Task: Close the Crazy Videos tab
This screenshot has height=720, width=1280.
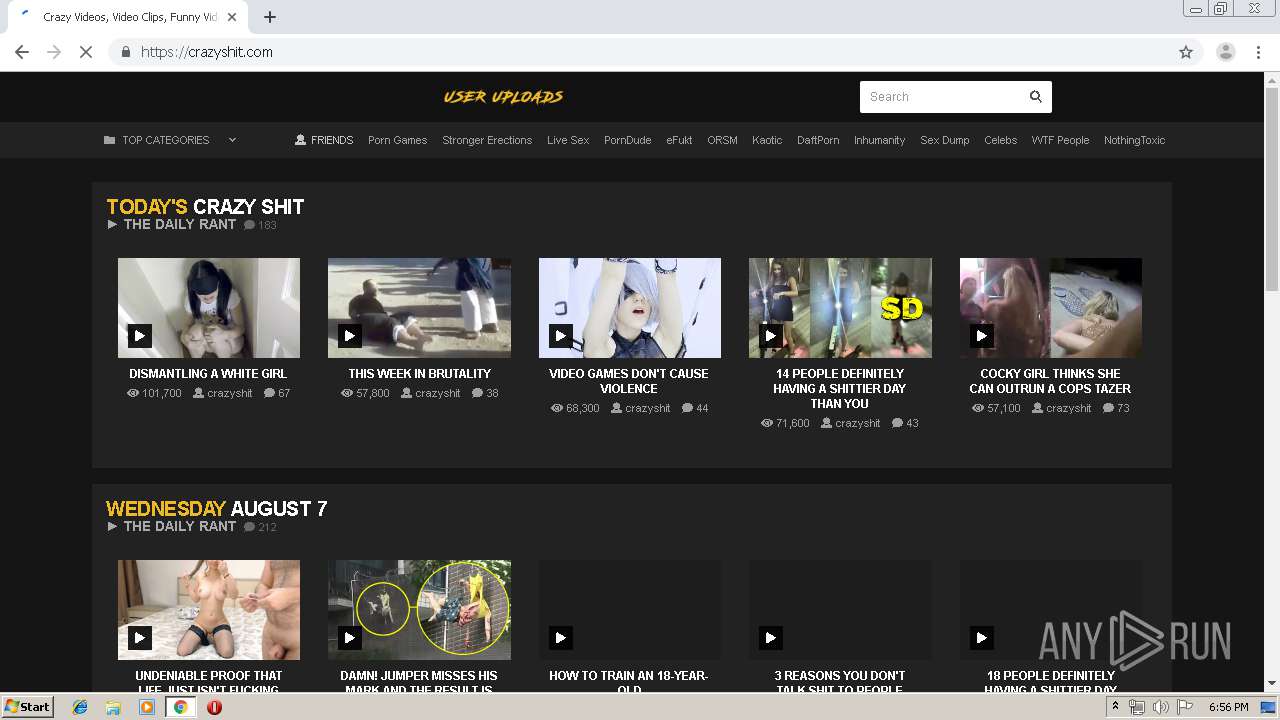Action: 233,17
